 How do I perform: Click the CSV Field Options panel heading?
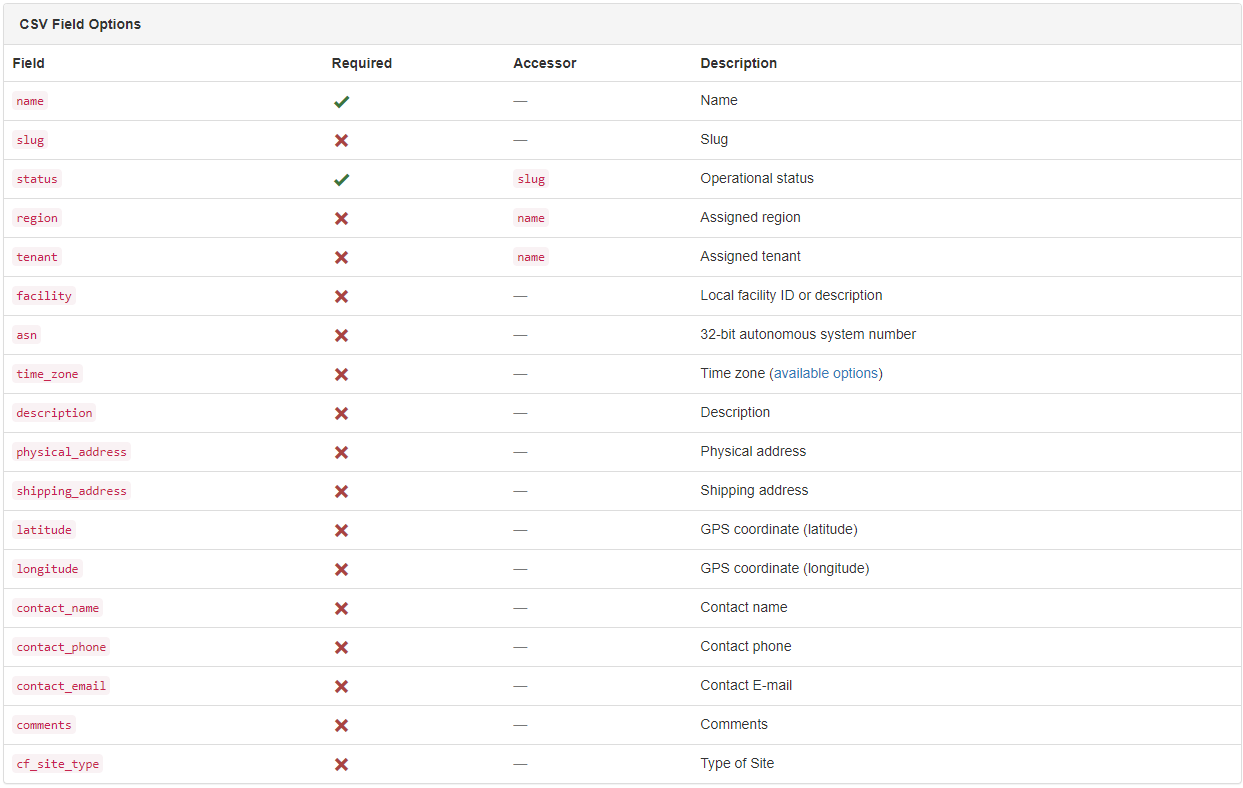click(x=80, y=24)
